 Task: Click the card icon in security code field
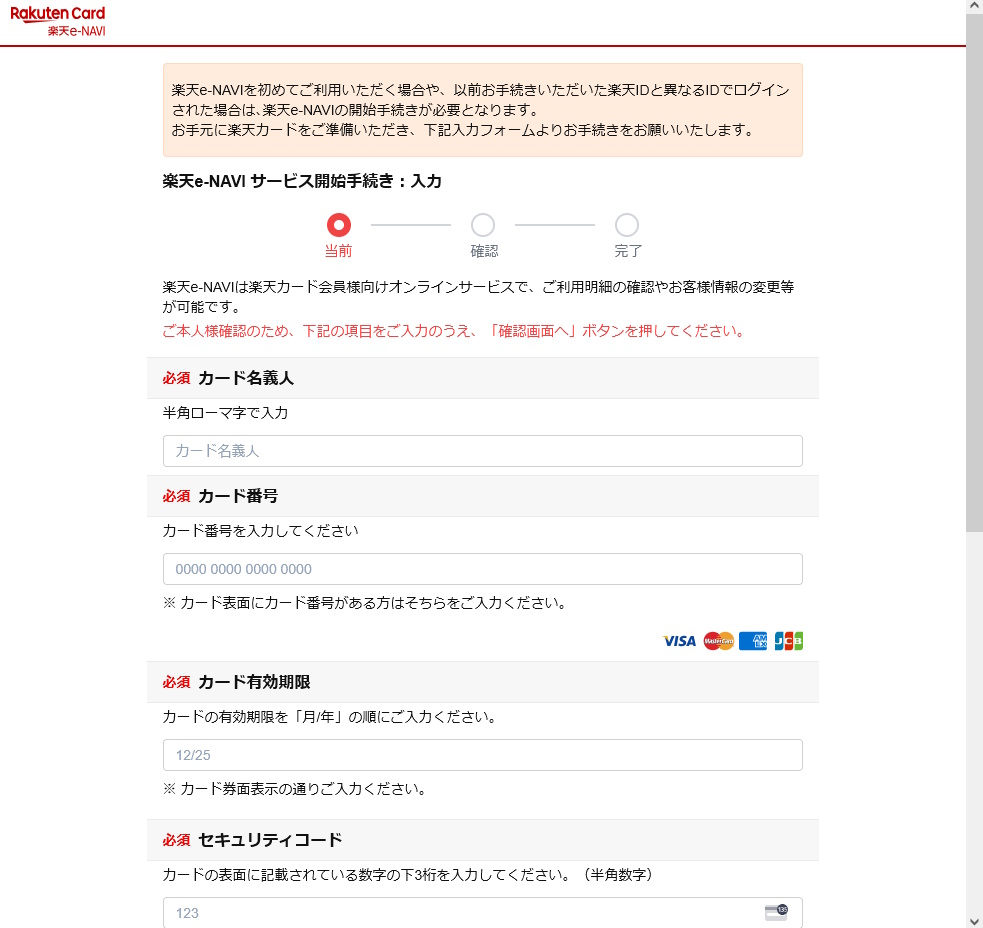tap(775, 912)
